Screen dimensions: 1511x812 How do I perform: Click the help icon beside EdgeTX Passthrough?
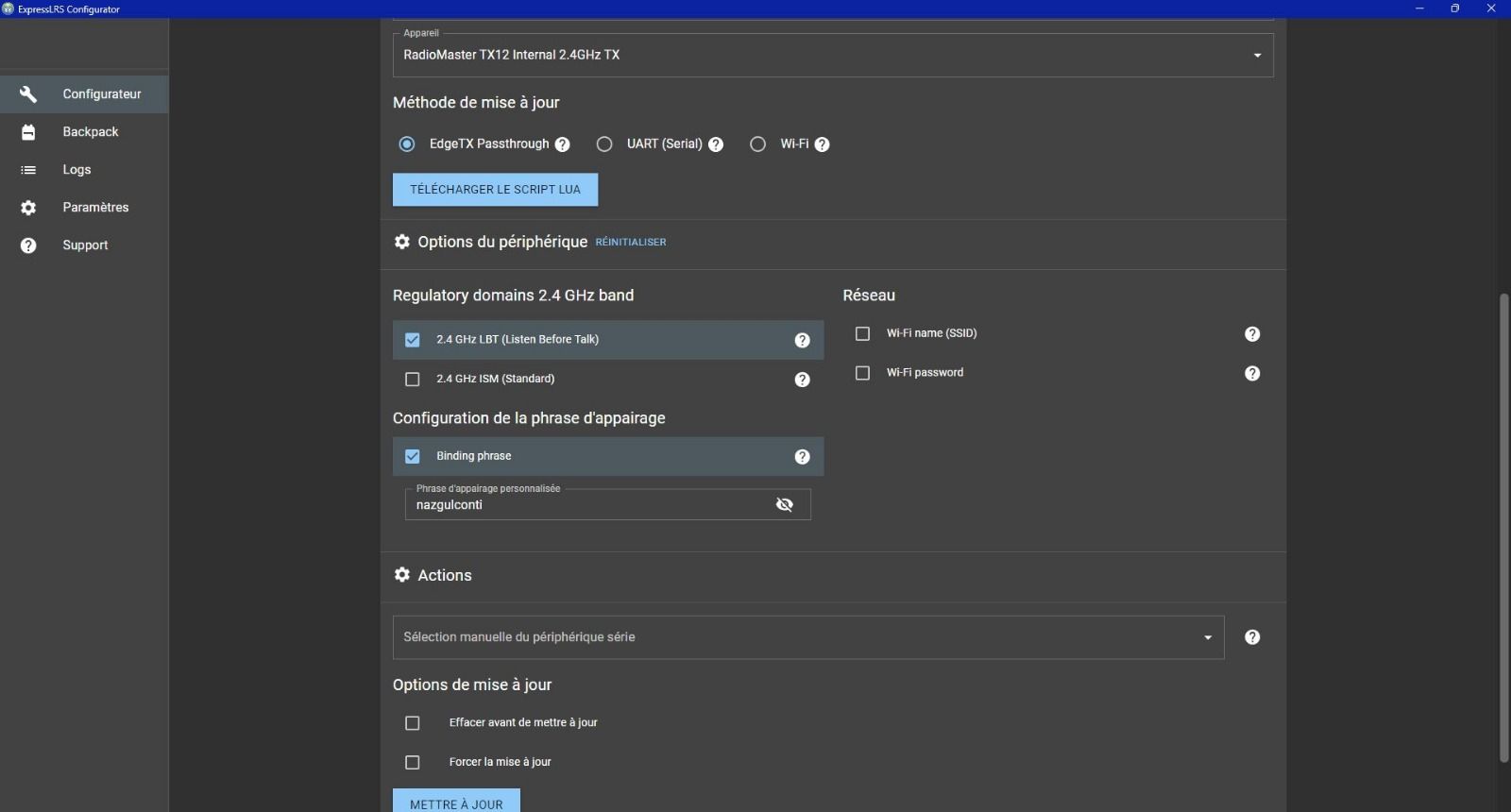(563, 144)
